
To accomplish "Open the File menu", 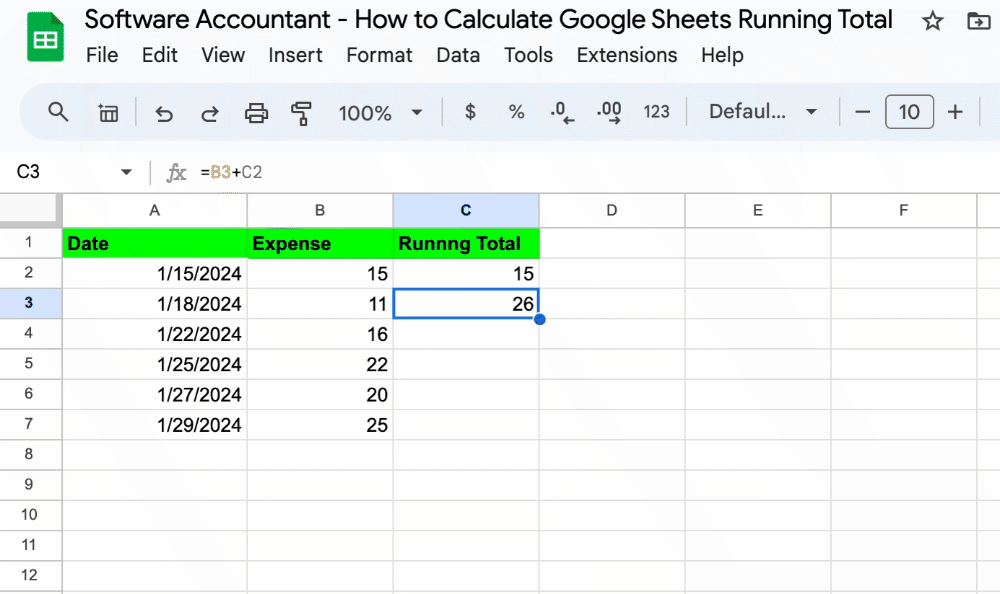I will click(x=102, y=56).
